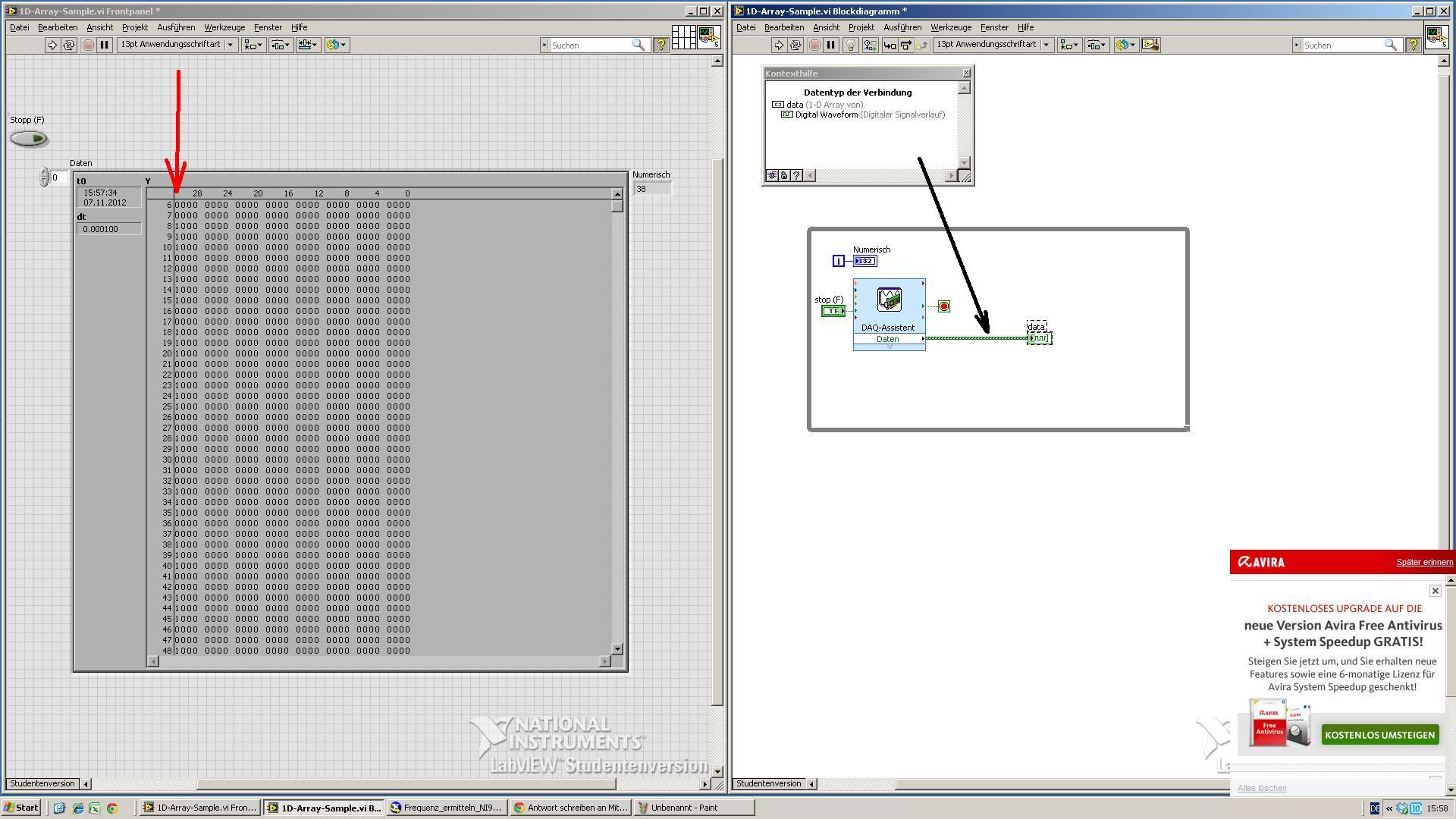1456x819 pixels.
Task: Click context help question mark in Frontpanel
Action: [x=661, y=45]
